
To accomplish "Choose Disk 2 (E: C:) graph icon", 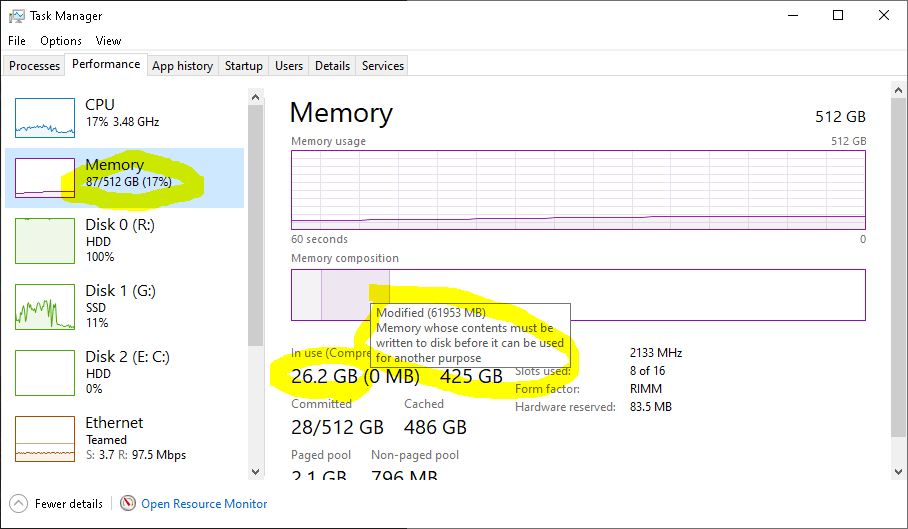I will click(x=45, y=371).
